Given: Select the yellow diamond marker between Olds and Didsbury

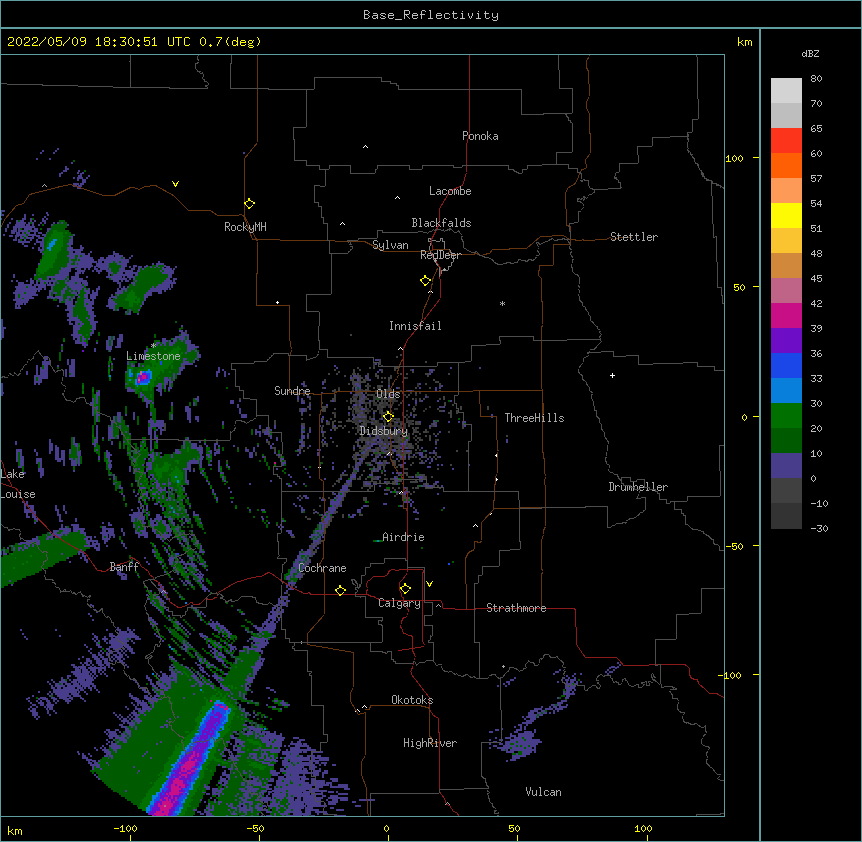Looking at the screenshot, I should point(388,416).
